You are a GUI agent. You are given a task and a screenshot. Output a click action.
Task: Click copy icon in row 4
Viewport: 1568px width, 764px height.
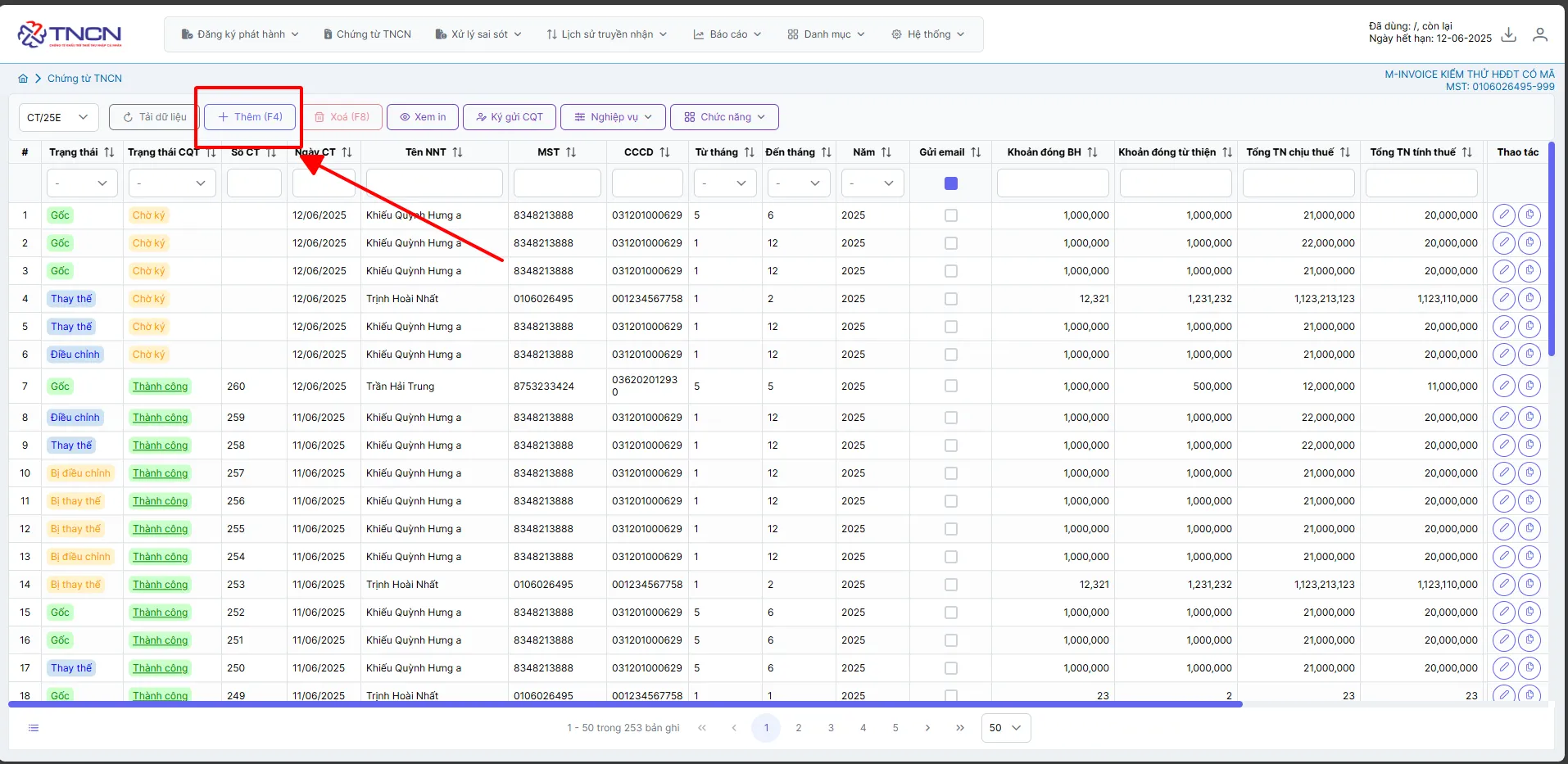pos(1529,299)
